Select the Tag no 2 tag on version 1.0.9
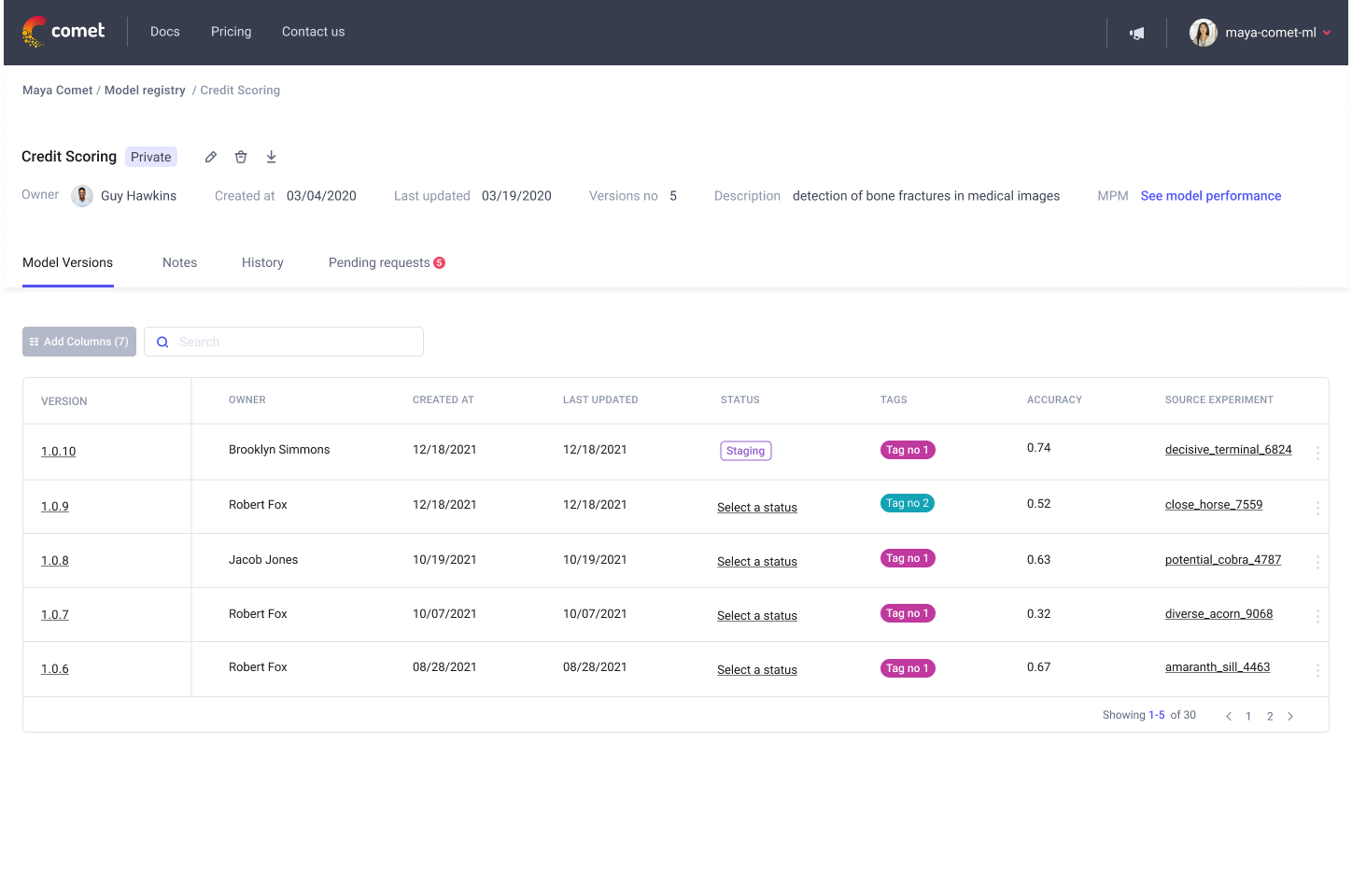This screenshot has width=1352, height=896. pos(907,502)
